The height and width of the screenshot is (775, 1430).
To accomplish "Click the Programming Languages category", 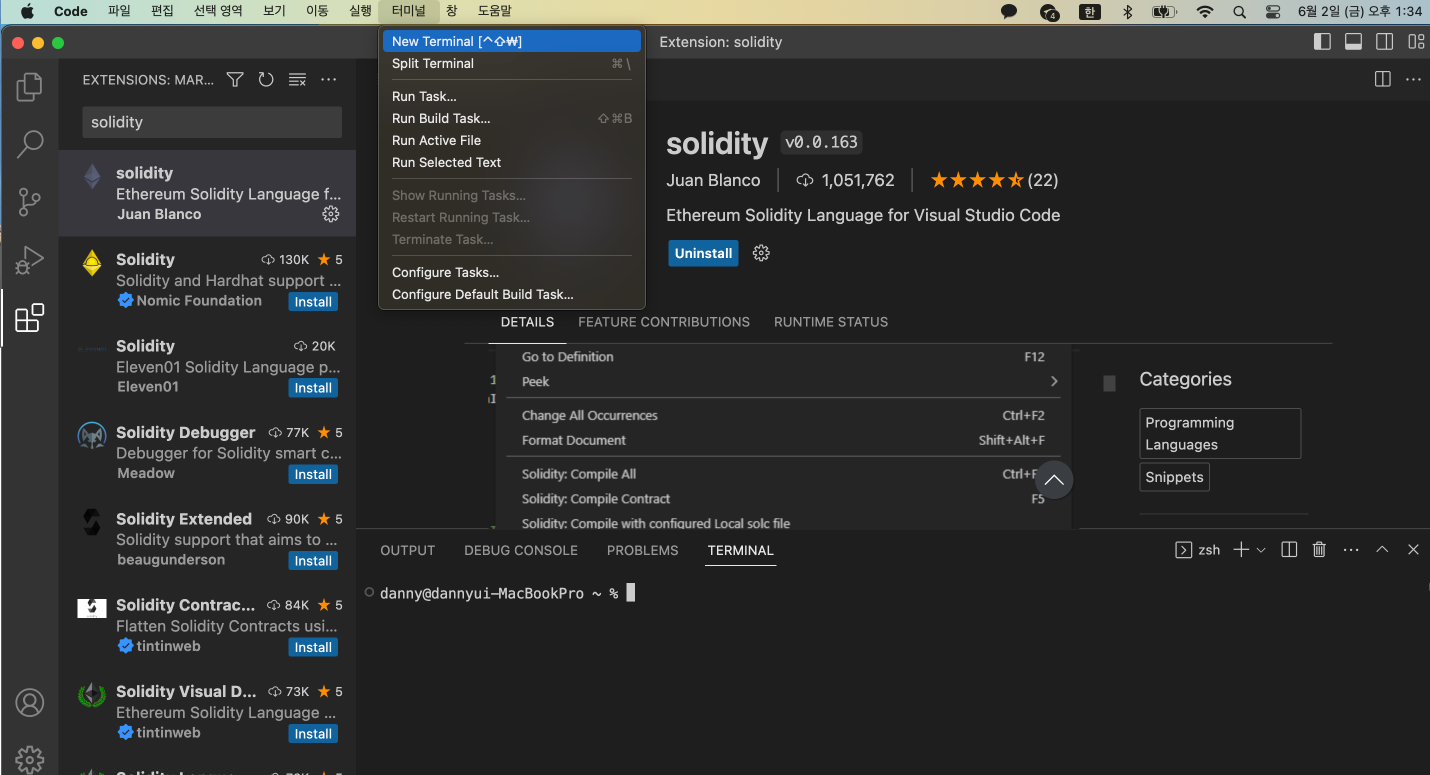I will pos(1220,433).
